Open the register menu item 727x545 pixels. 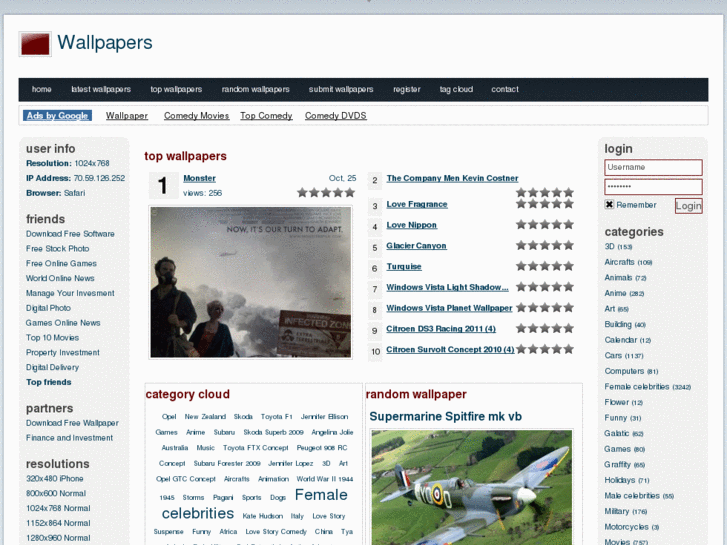407,89
